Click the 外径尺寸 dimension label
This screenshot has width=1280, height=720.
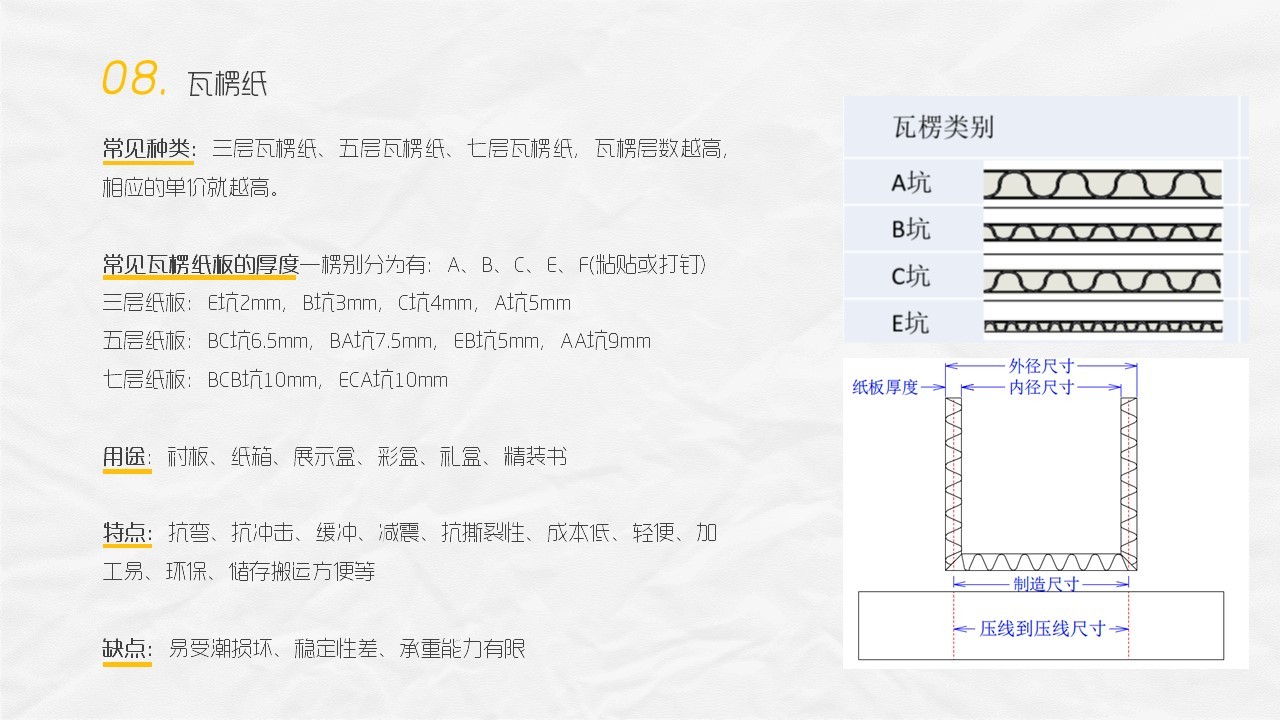(1041, 367)
